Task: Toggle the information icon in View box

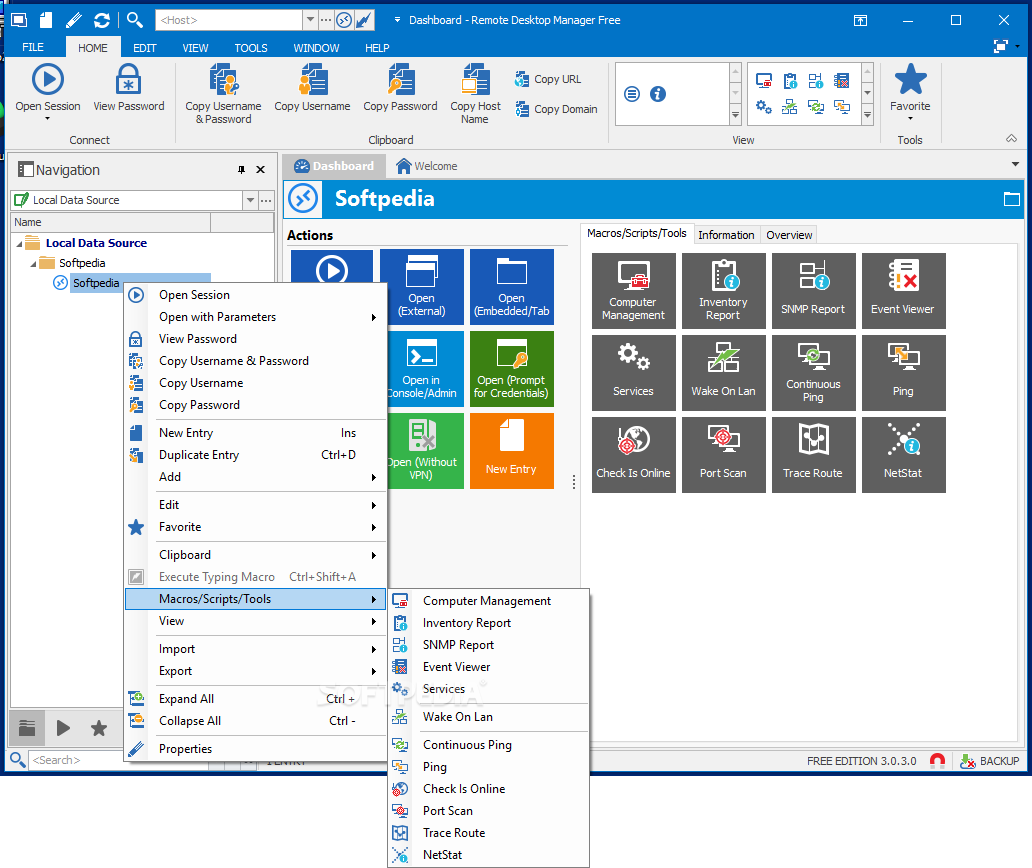Action: pyautogui.click(x=658, y=94)
